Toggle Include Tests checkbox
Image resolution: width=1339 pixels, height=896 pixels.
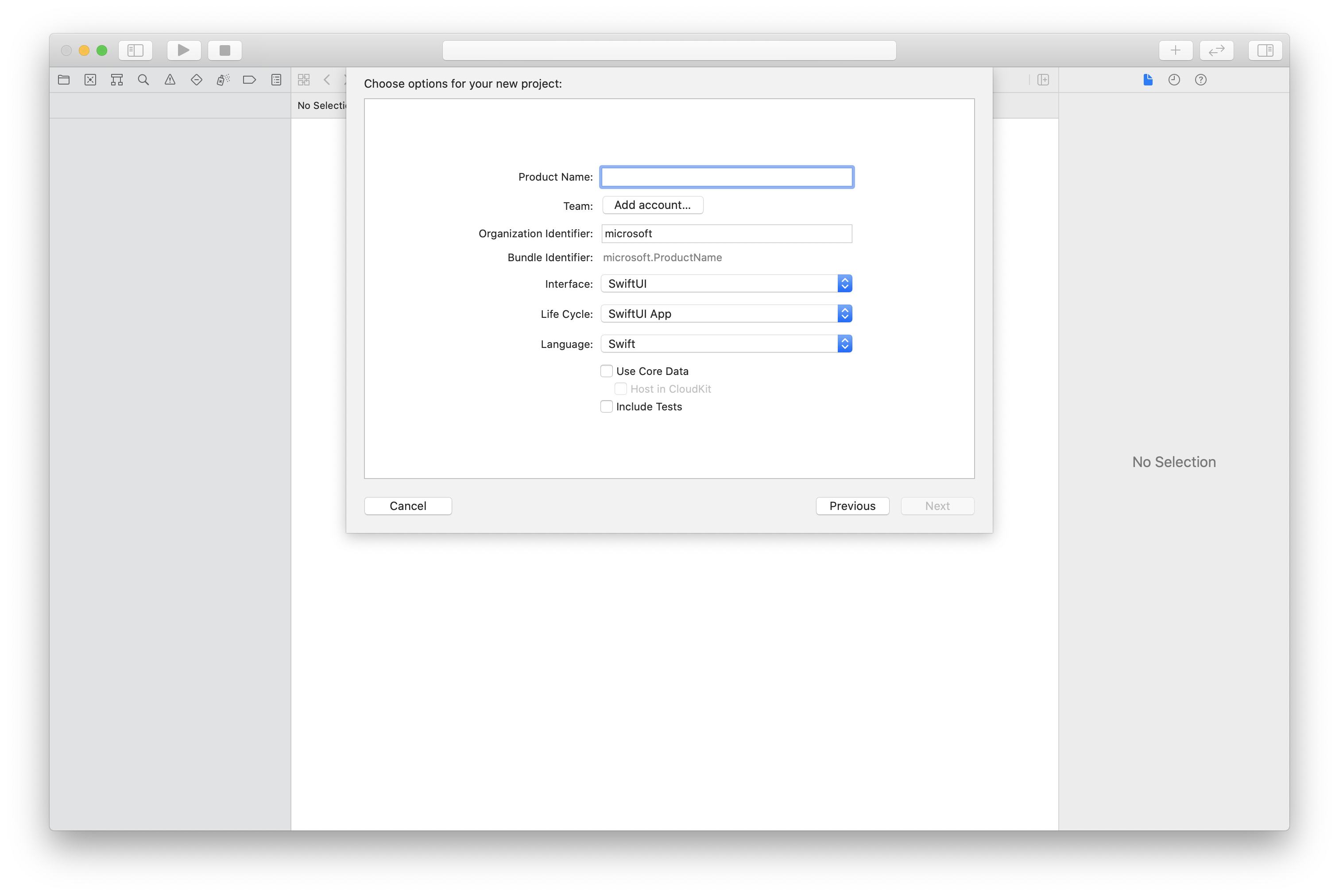point(606,406)
